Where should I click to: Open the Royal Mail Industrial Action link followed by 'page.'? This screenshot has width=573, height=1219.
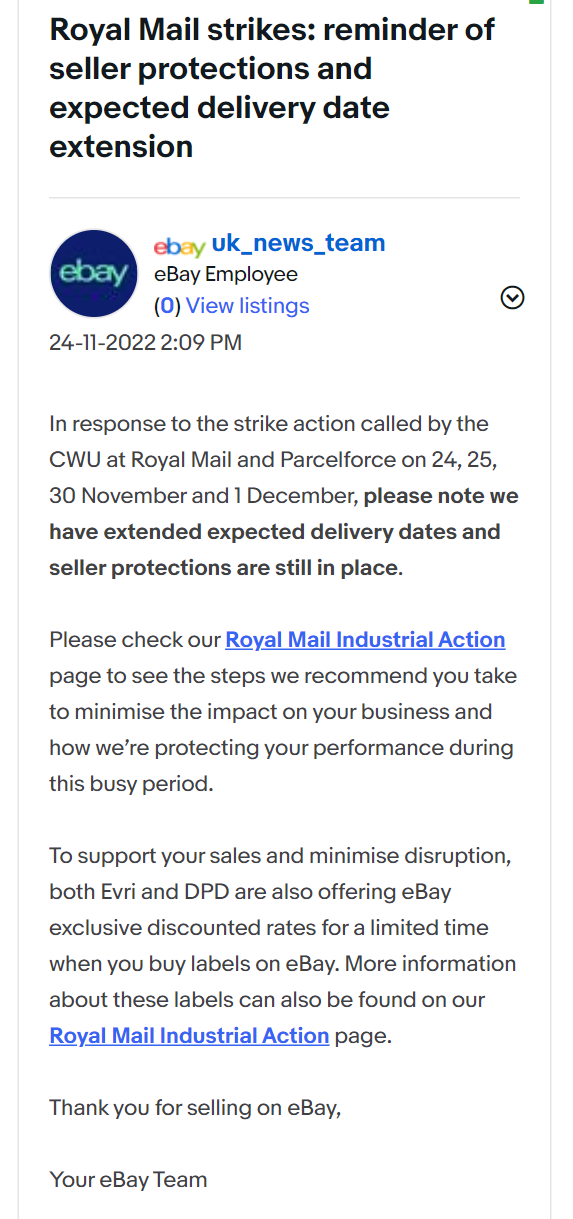189,1036
